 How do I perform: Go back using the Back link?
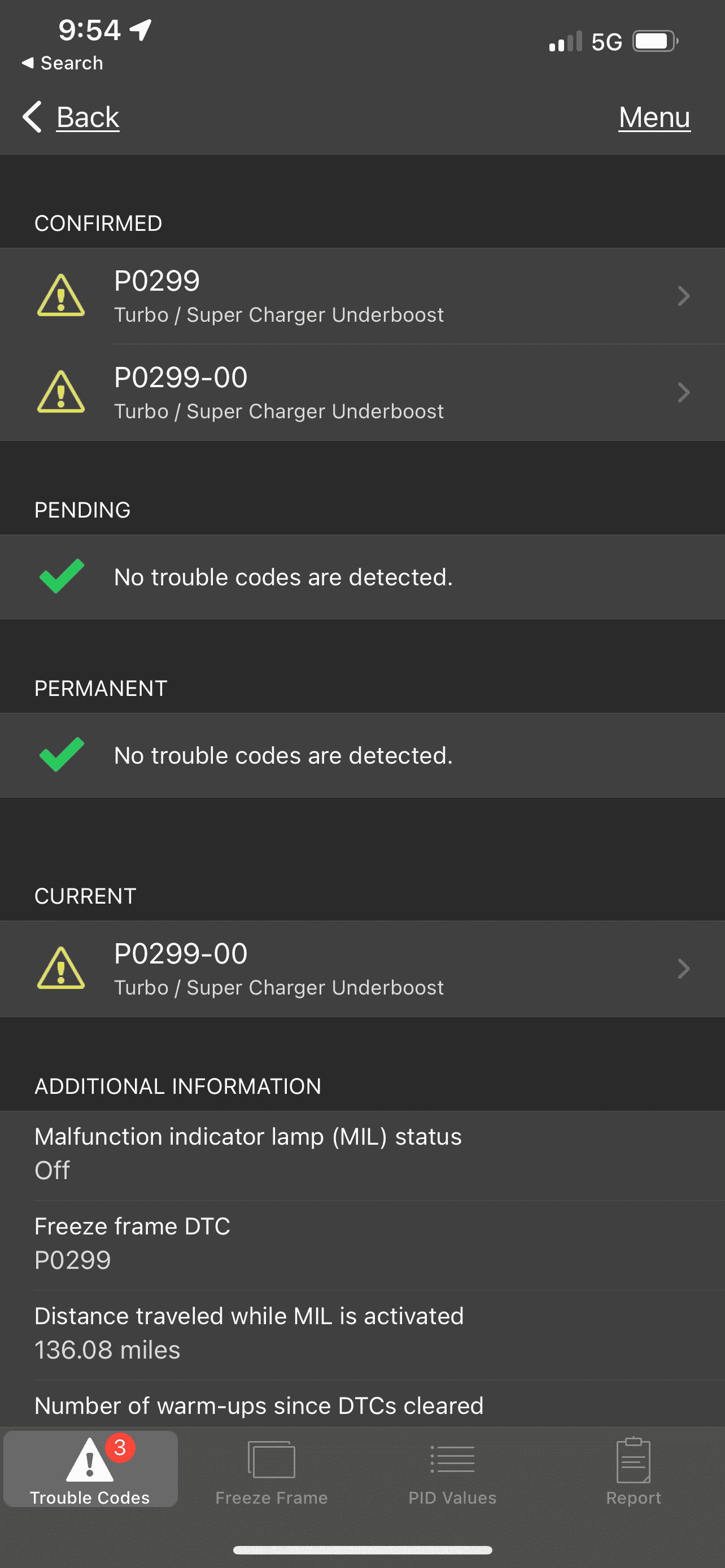[88, 117]
